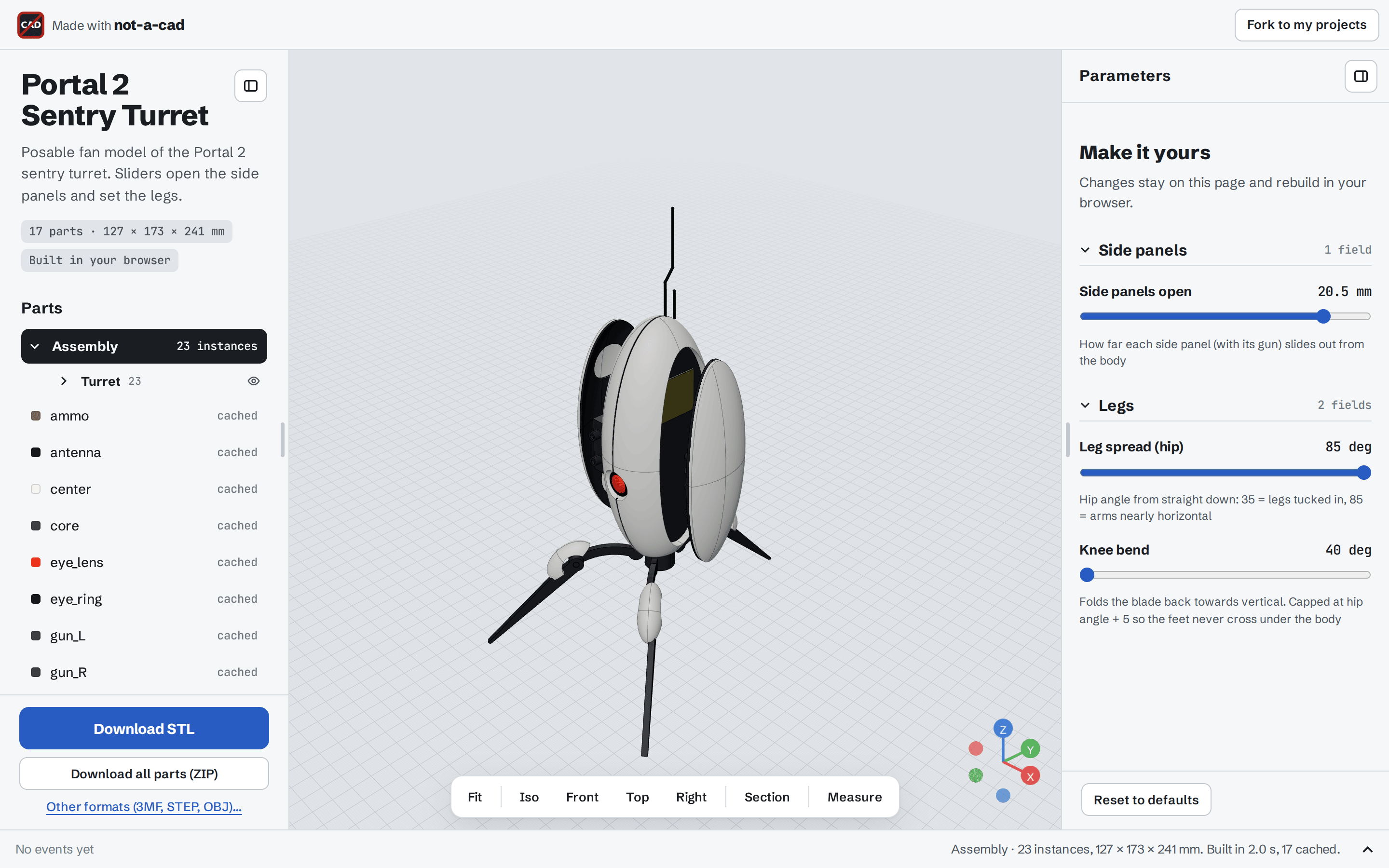The height and width of the screenshot is (868, 1389).
Task: Collapse the Assembly tree chevron
Action: coord(35,346)
